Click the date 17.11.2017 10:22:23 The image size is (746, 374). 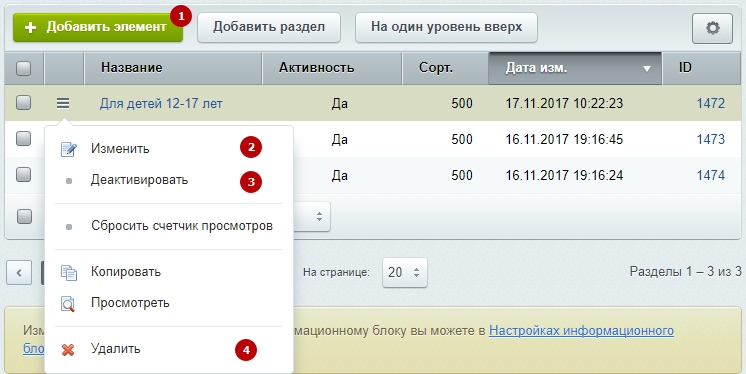pos(564,103)
